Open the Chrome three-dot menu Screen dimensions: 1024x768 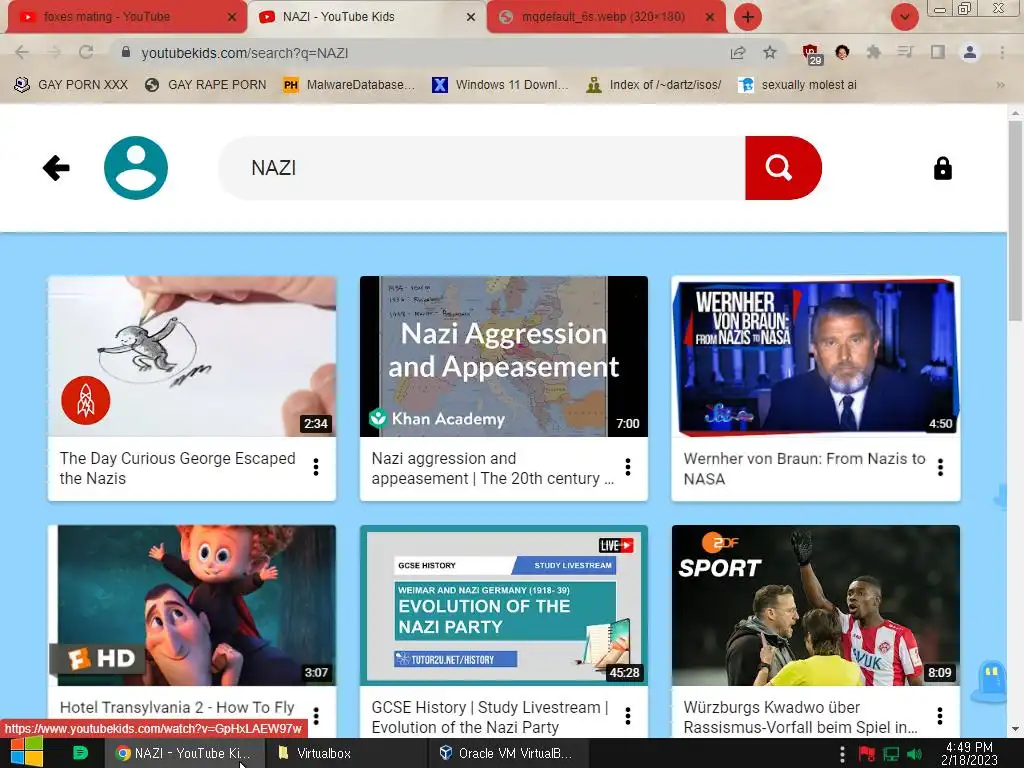tap(1002, 52)
